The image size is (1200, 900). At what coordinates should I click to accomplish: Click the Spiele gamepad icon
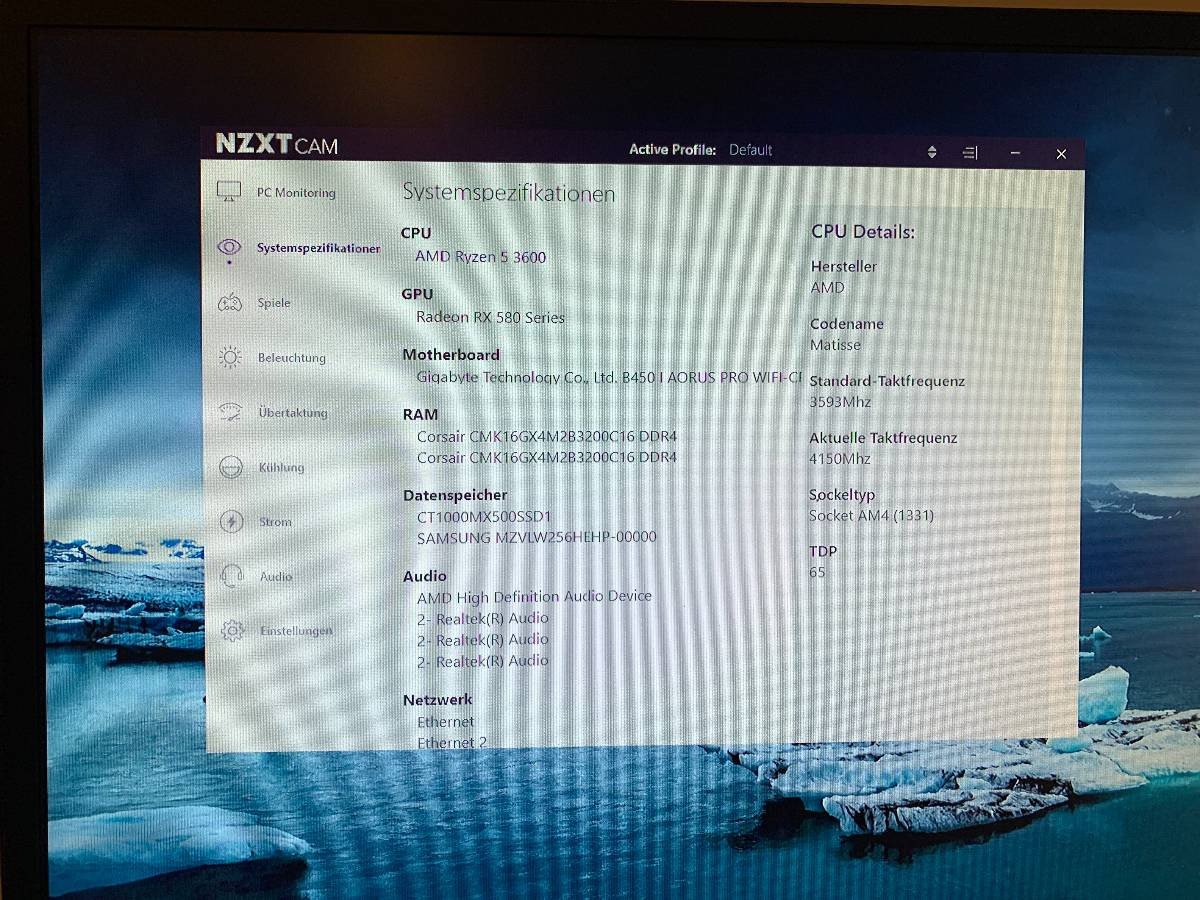pyautogui.click(x=230, y=302)
